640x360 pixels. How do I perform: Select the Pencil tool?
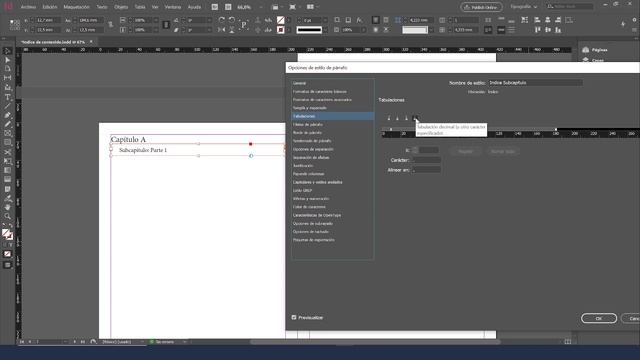tap(7, 124)
